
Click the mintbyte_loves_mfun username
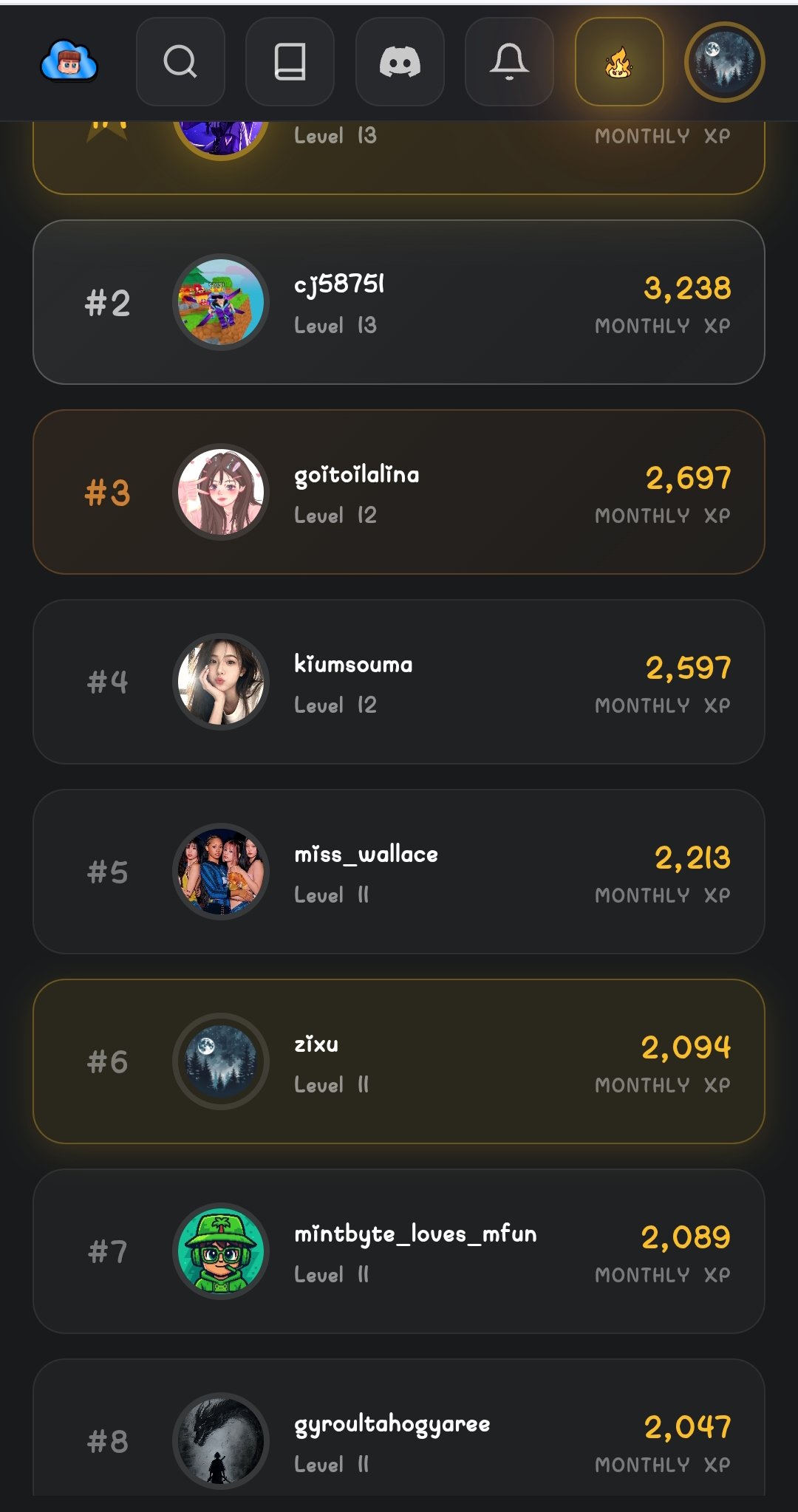(x=415, y=1234)
